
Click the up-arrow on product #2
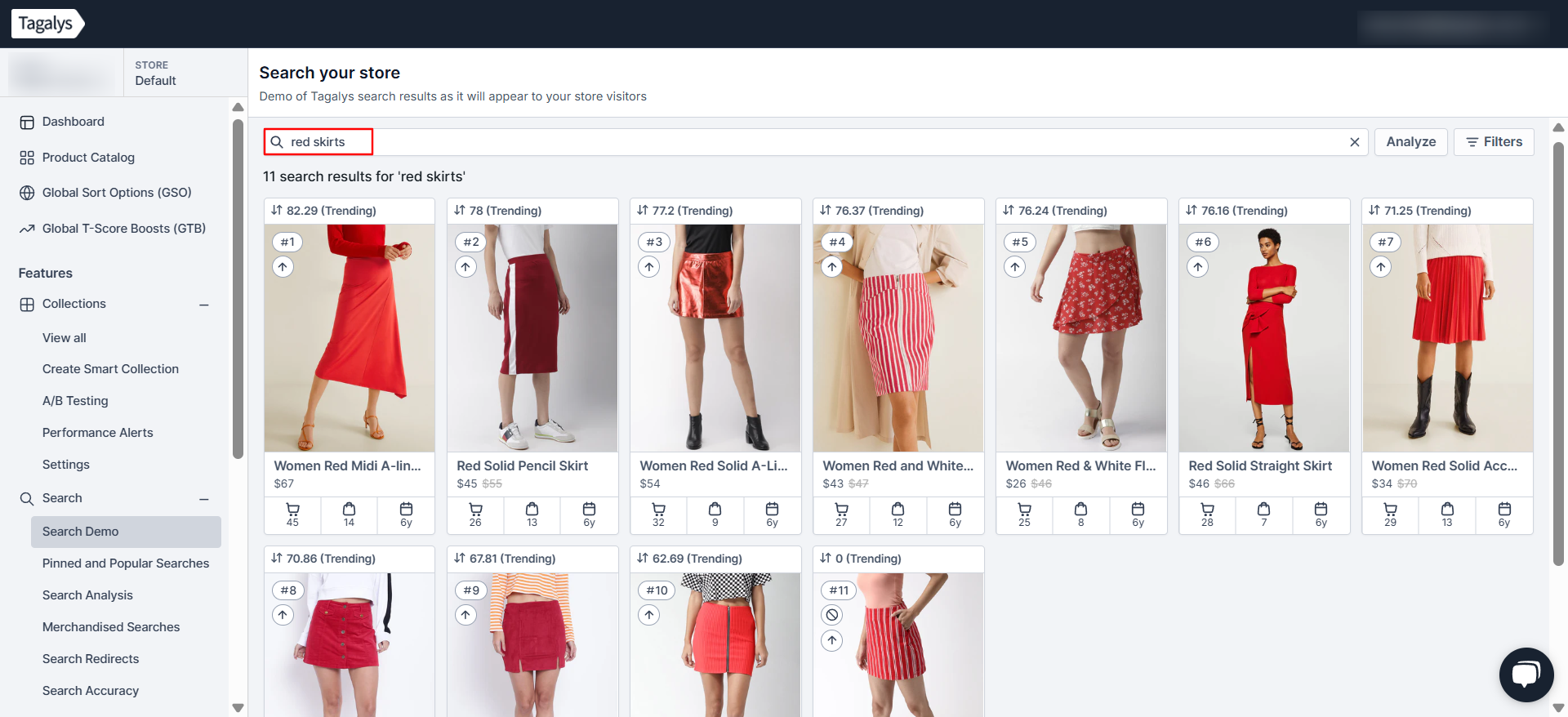click(x=465, y=267)
